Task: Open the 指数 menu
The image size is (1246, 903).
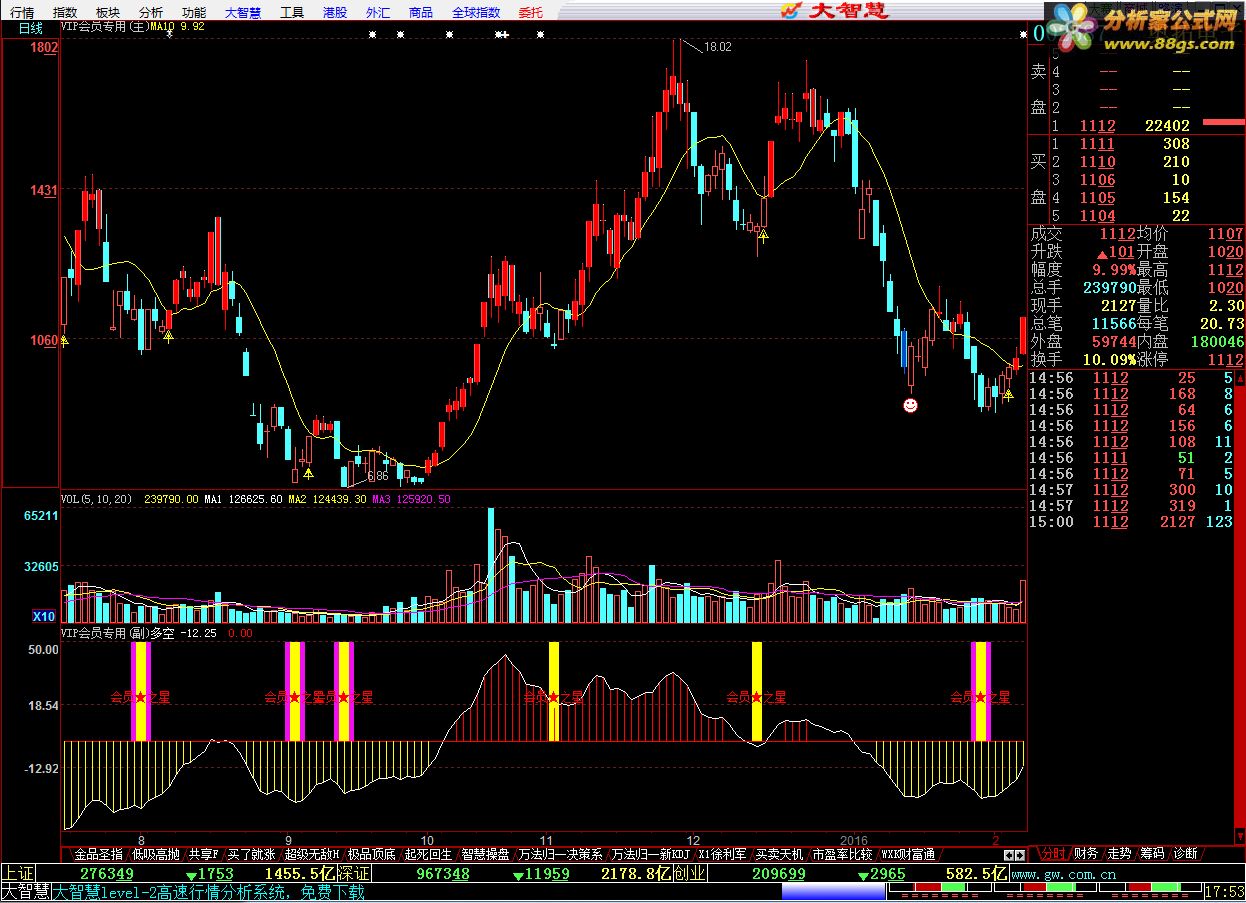Action: coord(65,12)
